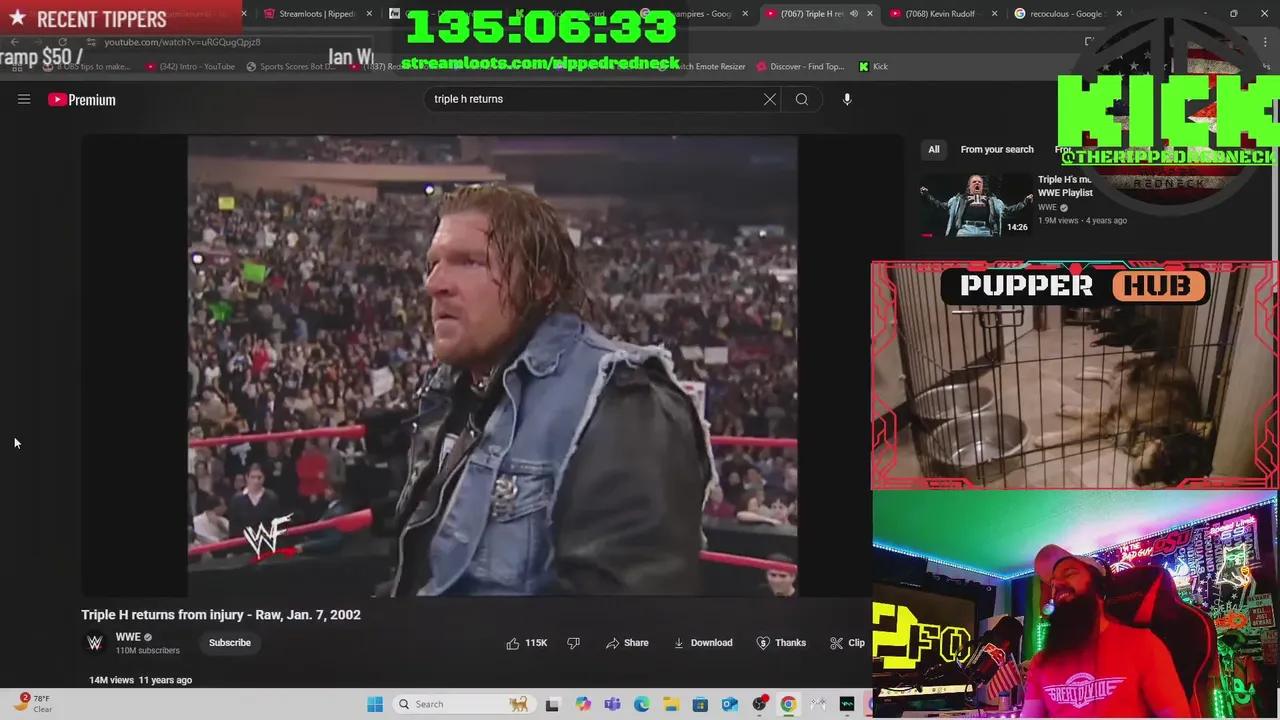Click the 14M views text
1280x720 pixels.
click(111, 680)
